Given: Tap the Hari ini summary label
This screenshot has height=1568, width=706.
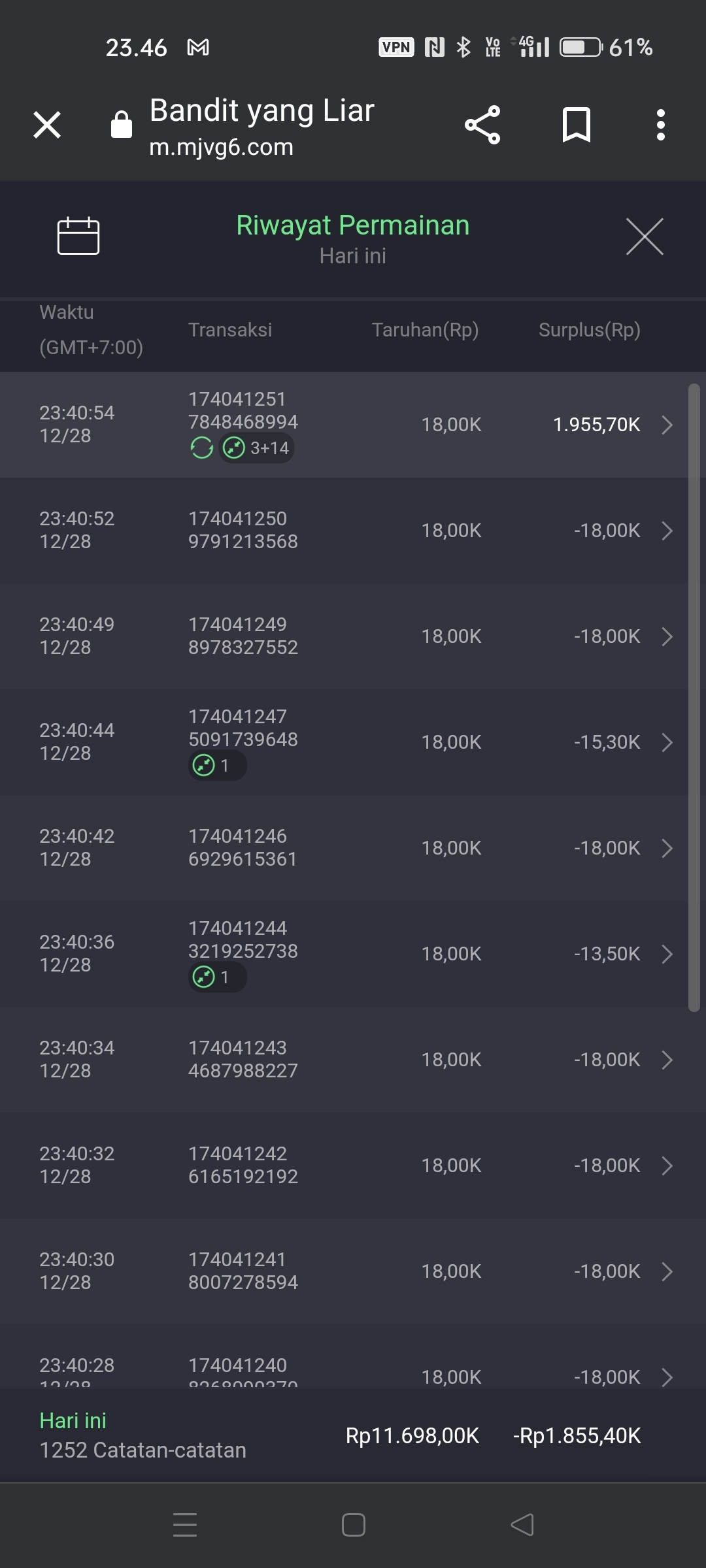Looking at the screenshot, I should tap(73, 1420).
